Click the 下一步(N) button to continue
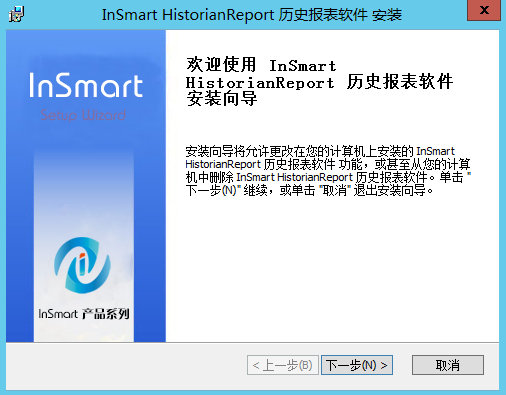The height and width of the screenshot is (395, 506). click(357, 365)
